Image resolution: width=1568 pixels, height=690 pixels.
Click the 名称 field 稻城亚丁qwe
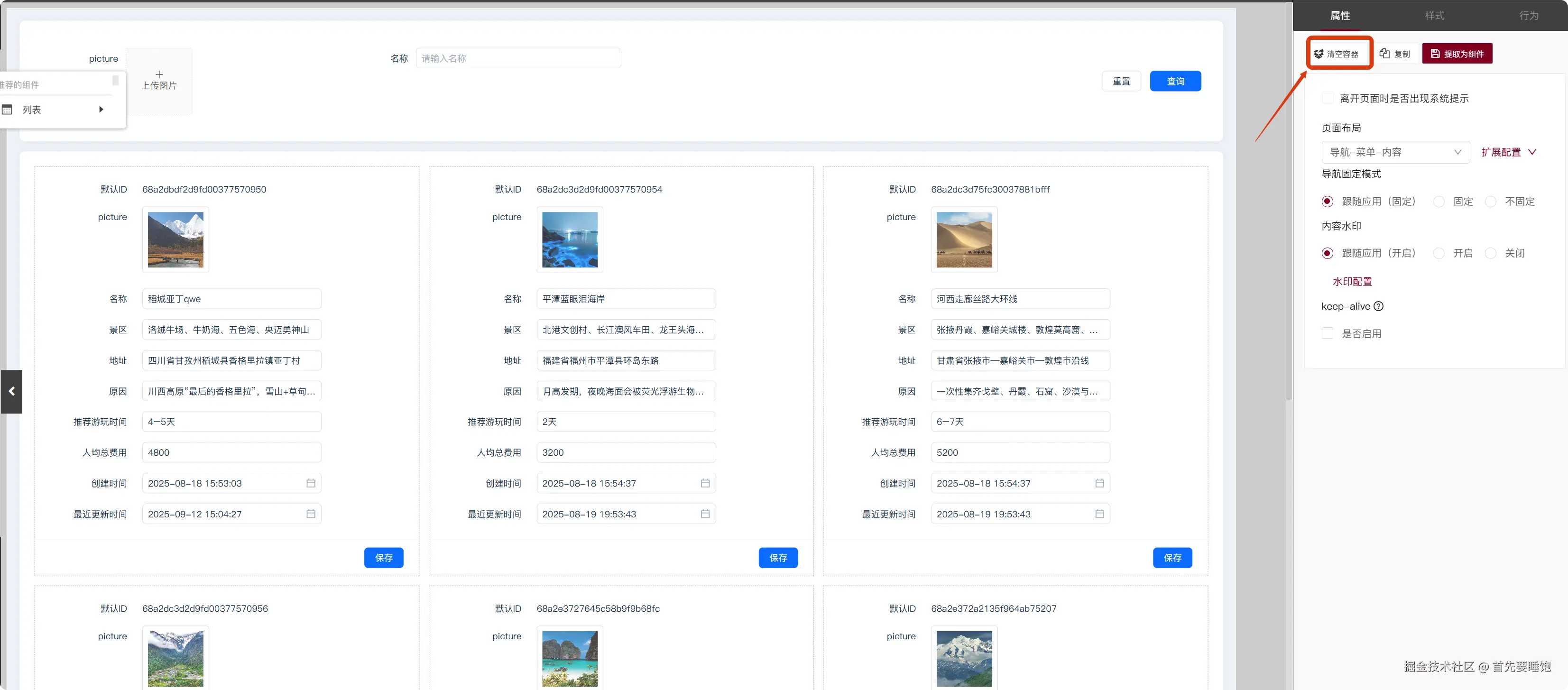tap(231, 299)
